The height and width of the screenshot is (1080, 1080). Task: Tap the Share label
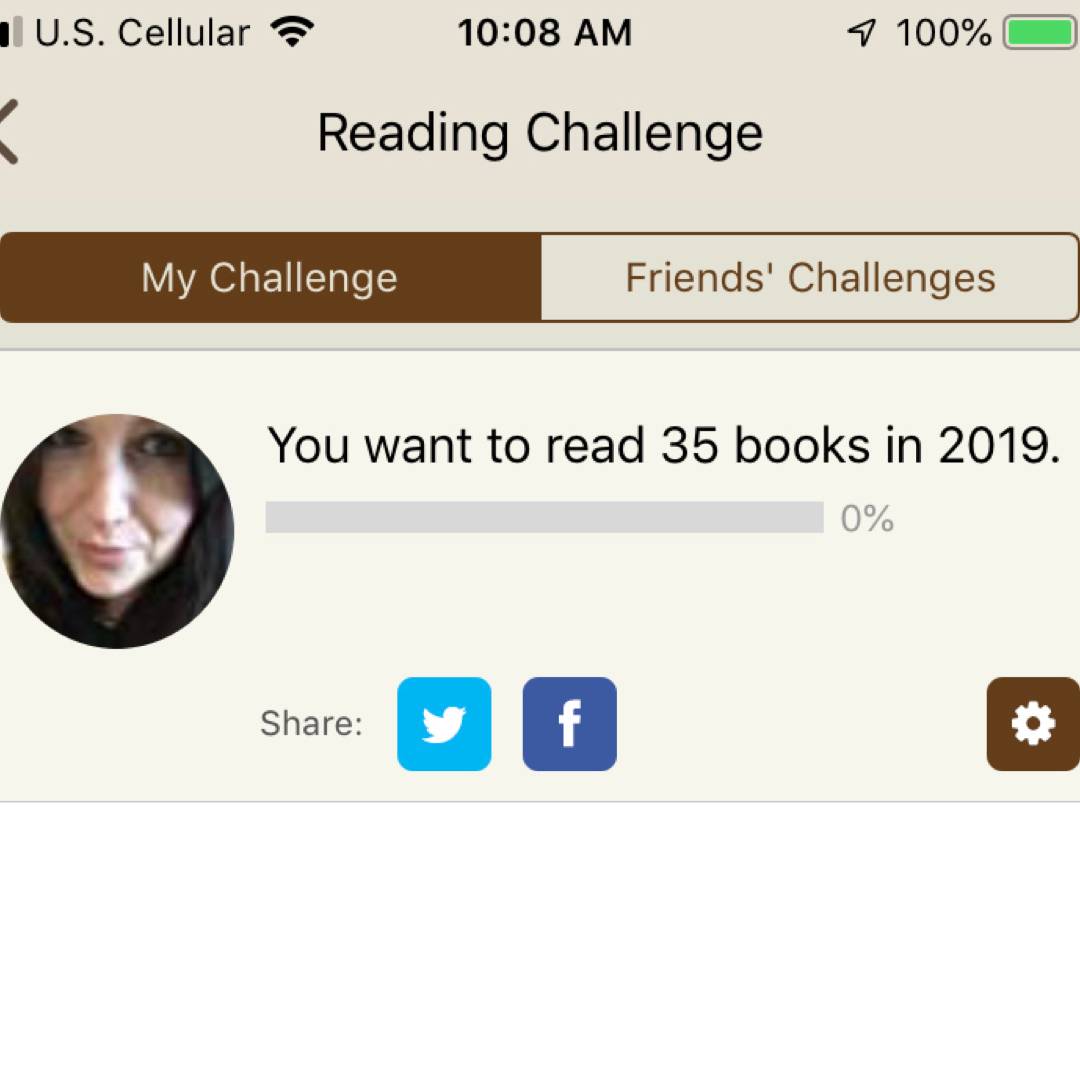[311, 723]
